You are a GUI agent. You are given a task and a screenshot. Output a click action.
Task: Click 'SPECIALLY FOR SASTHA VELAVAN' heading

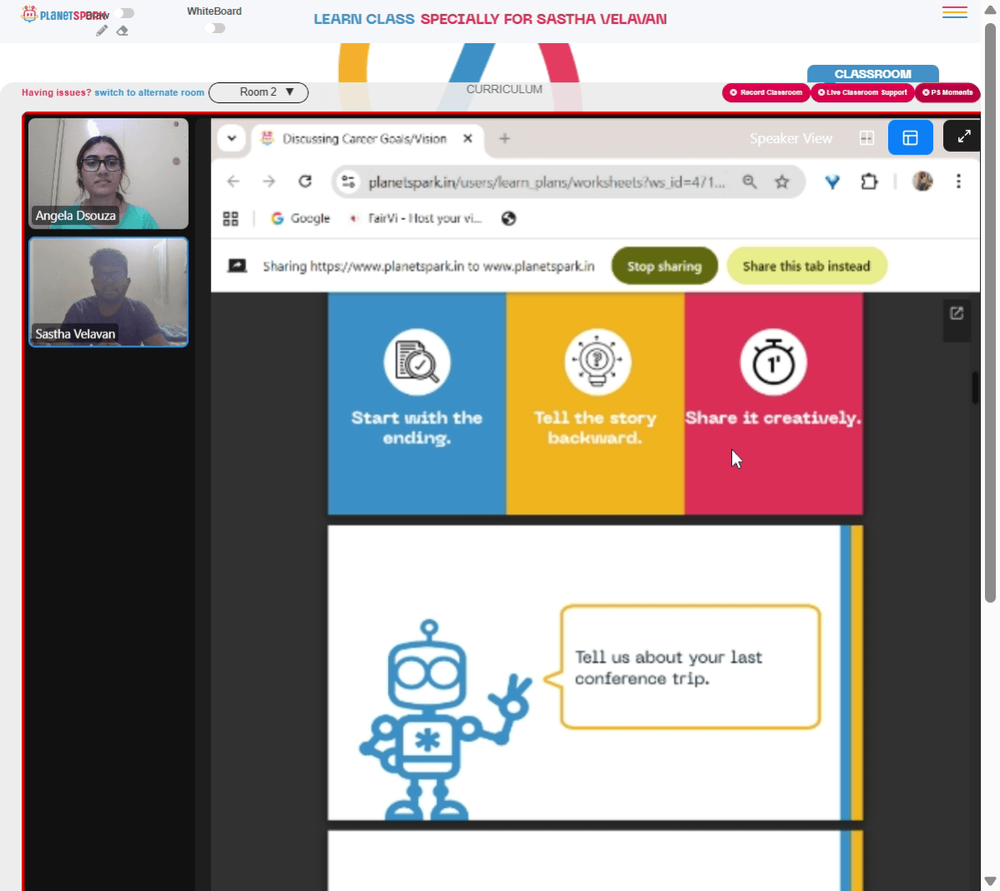pyautogui.click(x=543, y=19)
